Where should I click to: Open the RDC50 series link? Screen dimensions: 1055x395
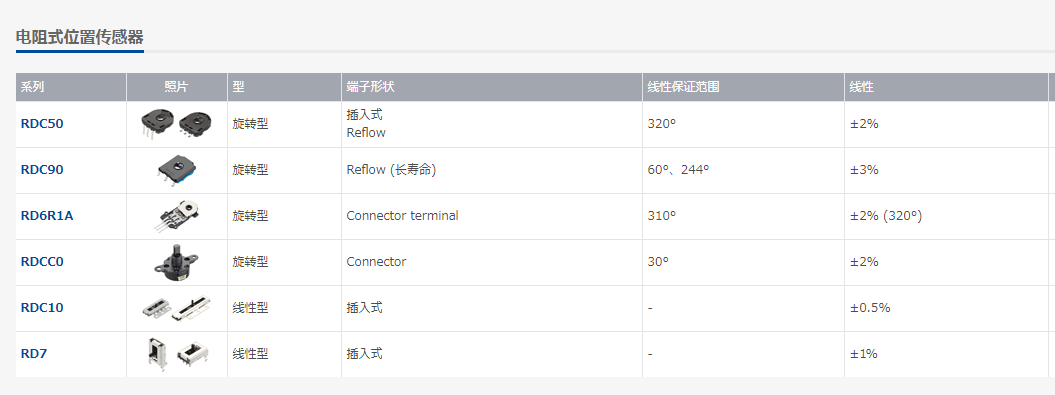pyautogui.click(x=42, y=124)
